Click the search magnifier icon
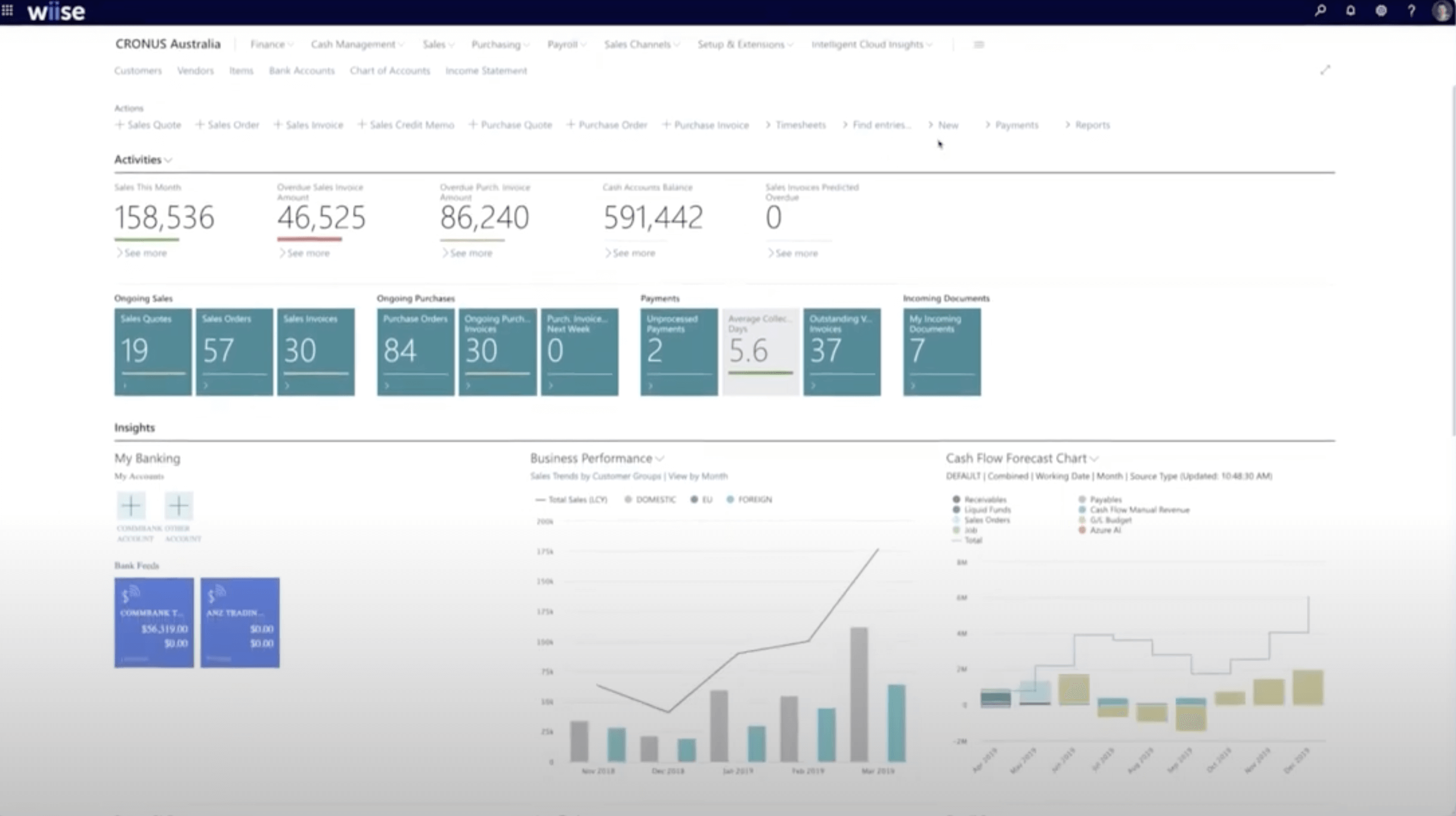This screenshot has width=1456, height=816. (x=1321, y=11)
